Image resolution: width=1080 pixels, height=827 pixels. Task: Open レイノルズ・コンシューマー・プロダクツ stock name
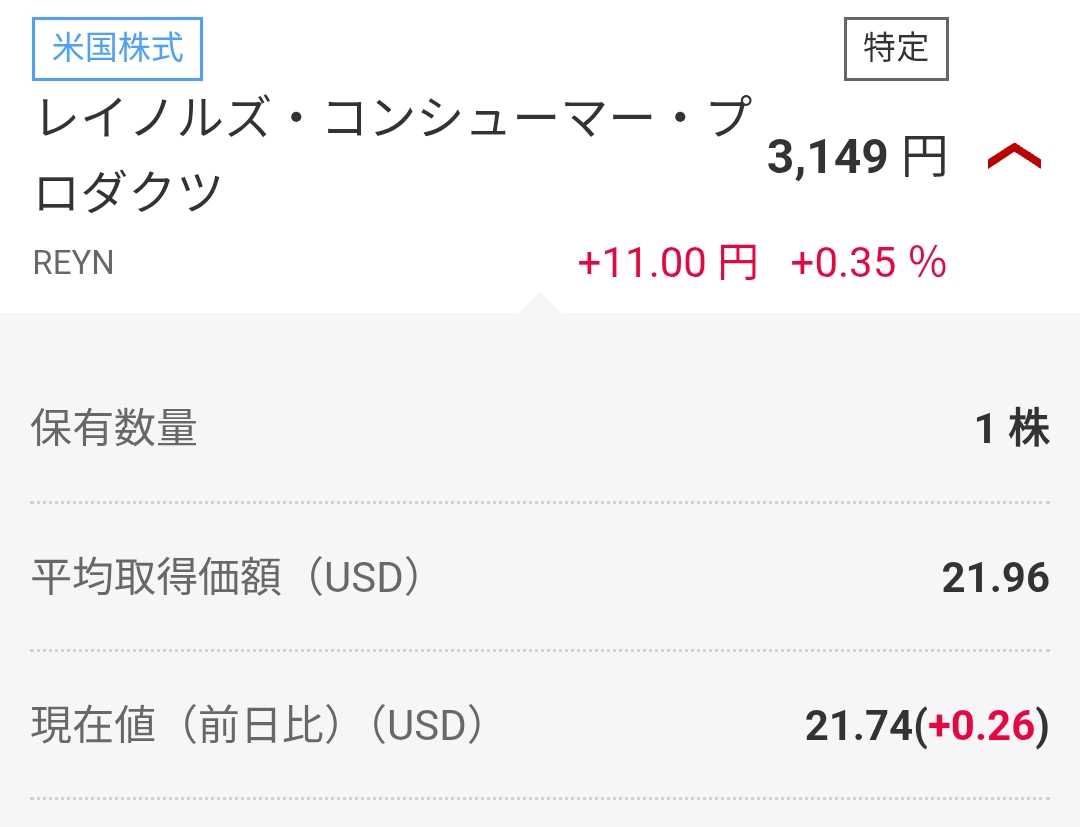click(x=390, y=155)
